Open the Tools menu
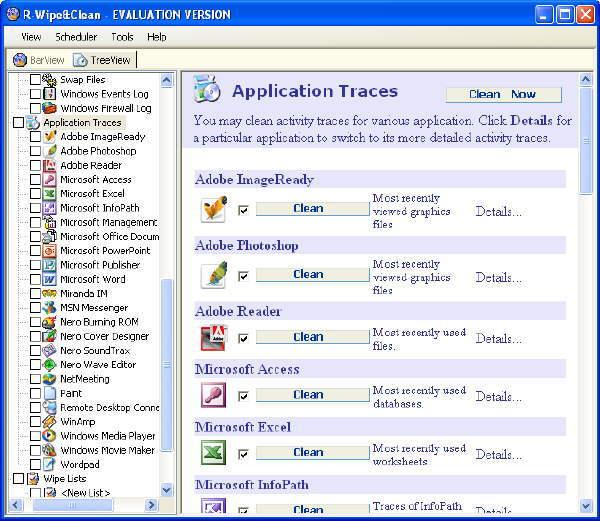This screenshot has width=600, height=521. 122,37
